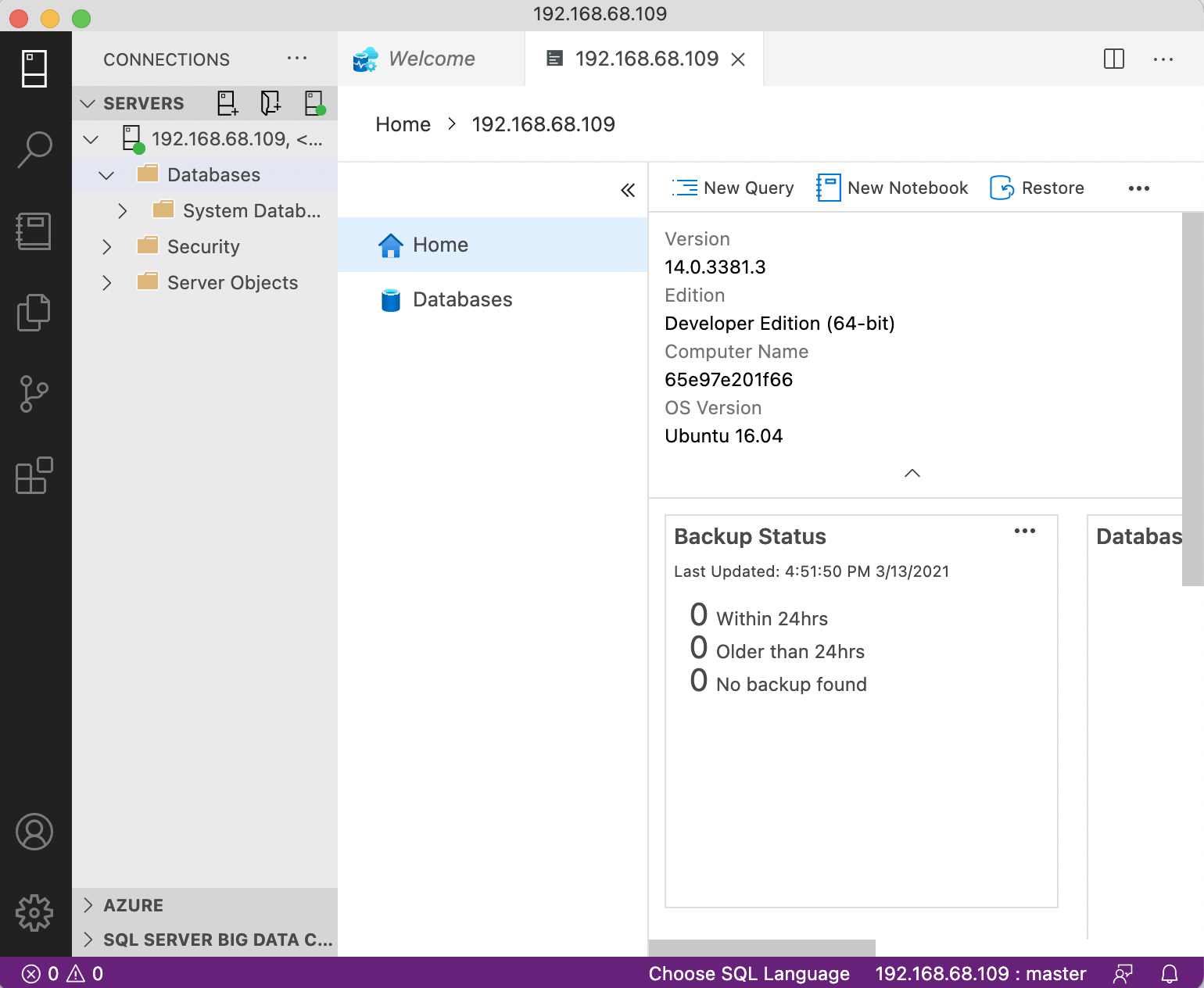Image resolution: width=1204 pixels, height=988 pixels.
Task: Collapse the 192.168.68.109 server node
Action: (x=91, y=139)
